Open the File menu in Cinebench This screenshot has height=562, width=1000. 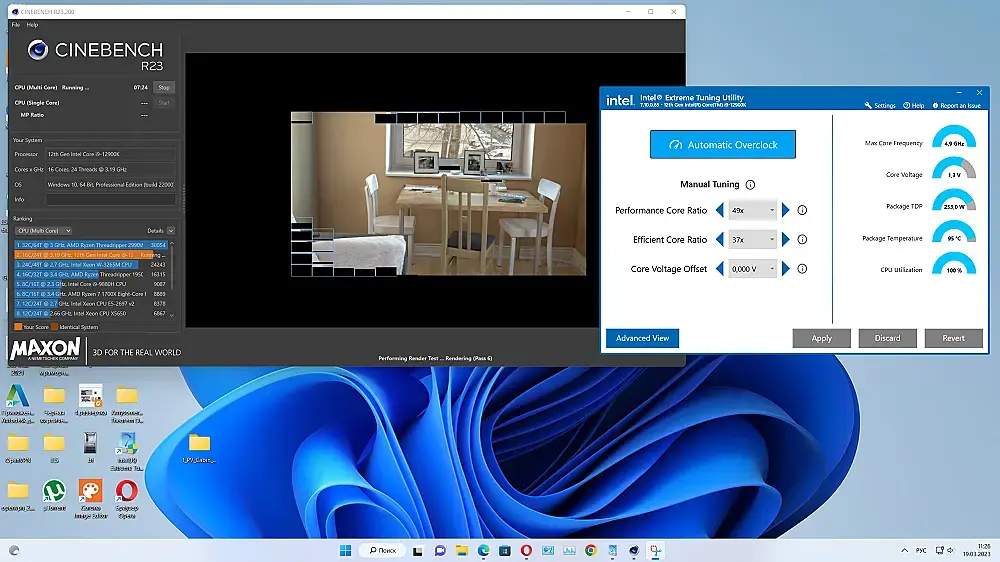(16, 25)
